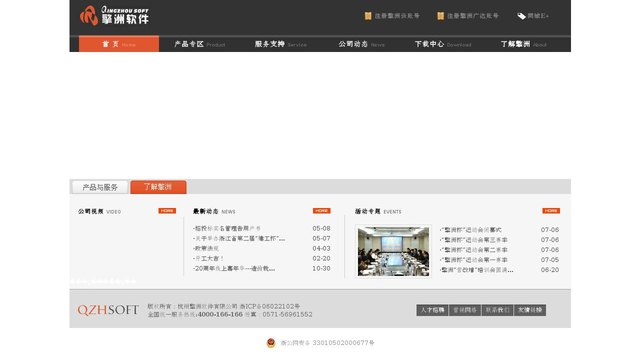
Task: Click the fax number 0571-56961552
Action: point(287,314)
